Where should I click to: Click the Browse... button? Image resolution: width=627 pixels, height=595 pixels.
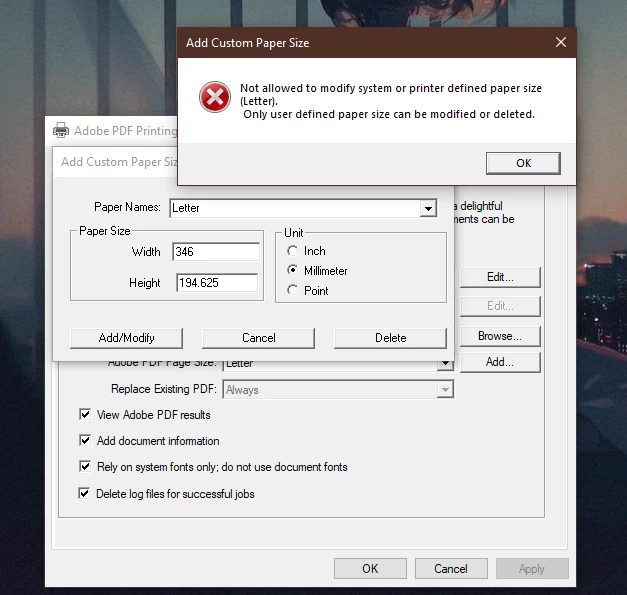500,336
